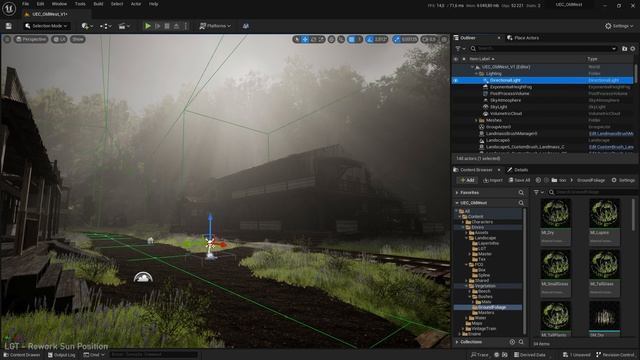Viewport: 640px width, 360px height.
Task: Activate the select mode cursor in viewport
Action: pos(297,39)
